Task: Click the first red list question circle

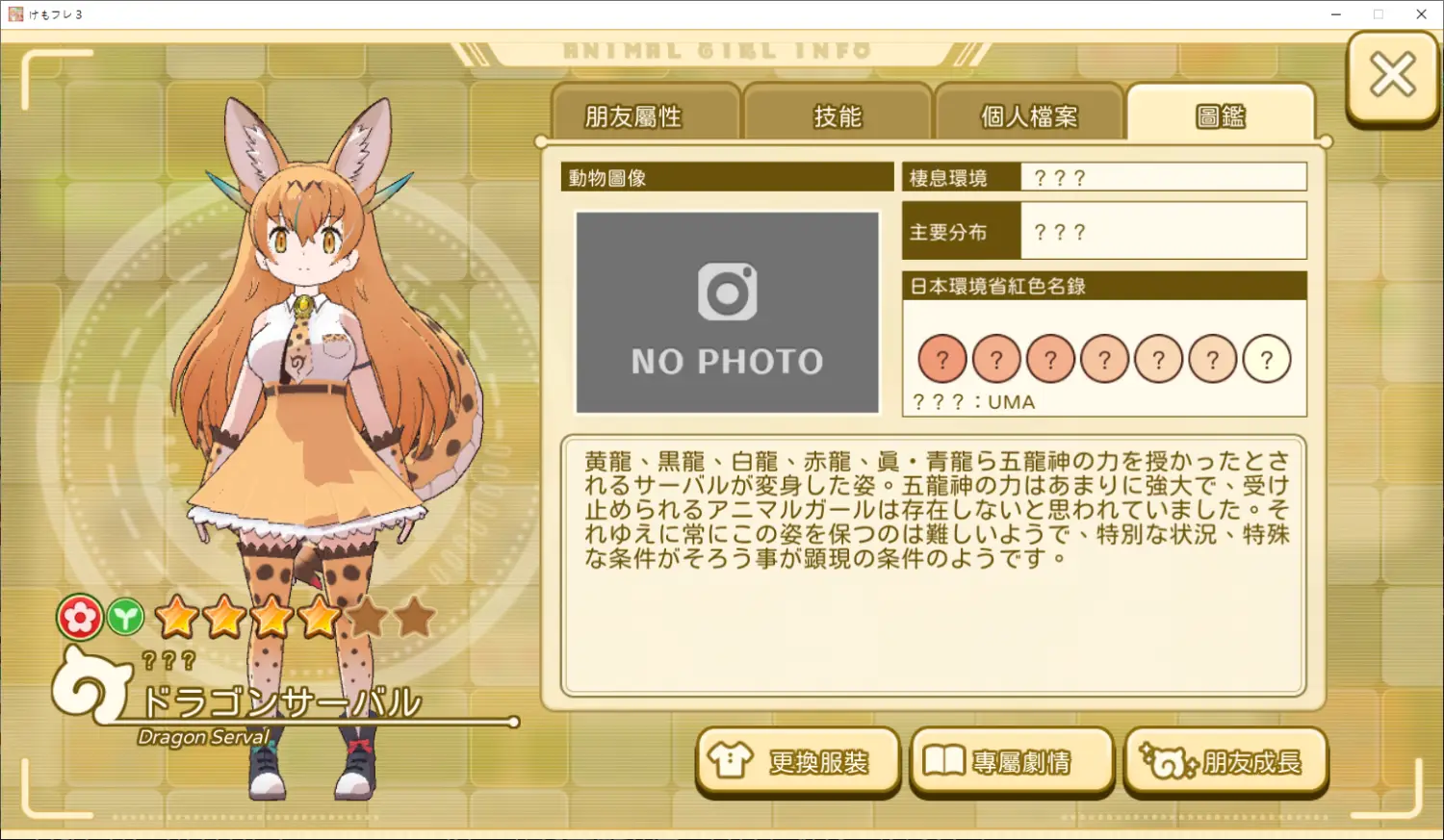Action: (x=942, y=359)
